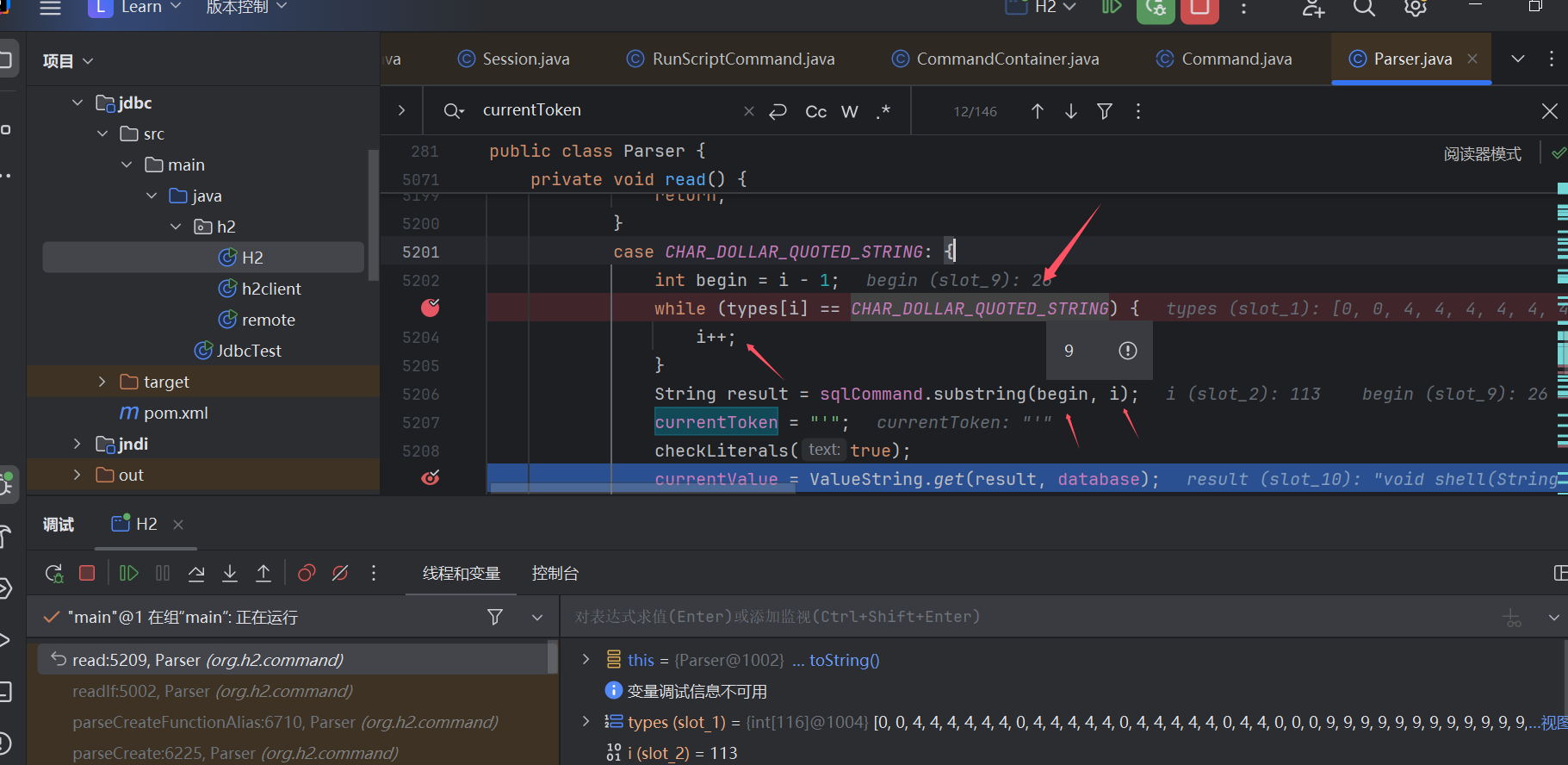Collapse the jdbc module folder
1568x765 pixels.
pyautogui.click(x=77, y=103)
